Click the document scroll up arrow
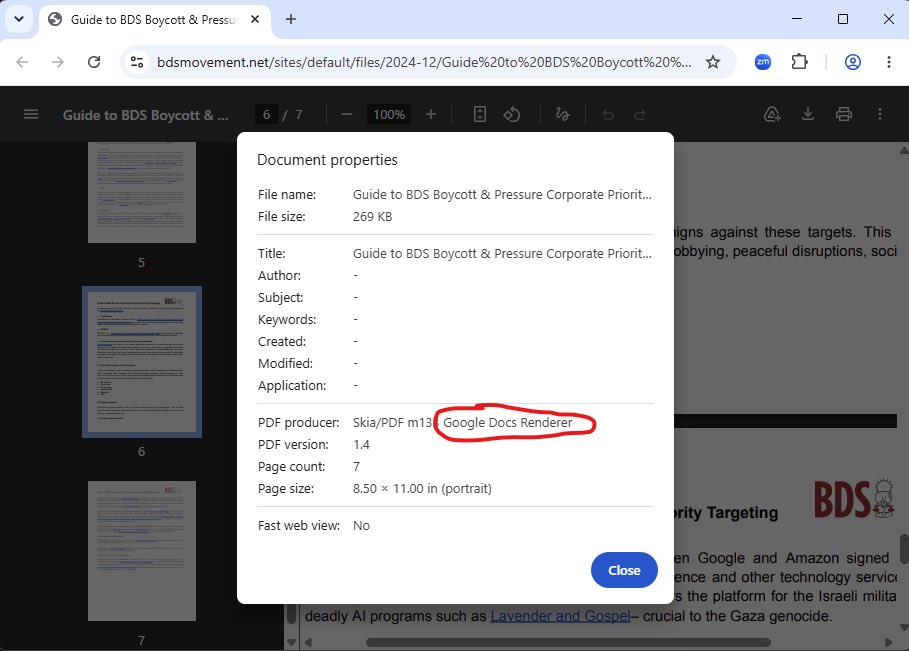Viewport: 909px width, 651px height. (904, 150)
